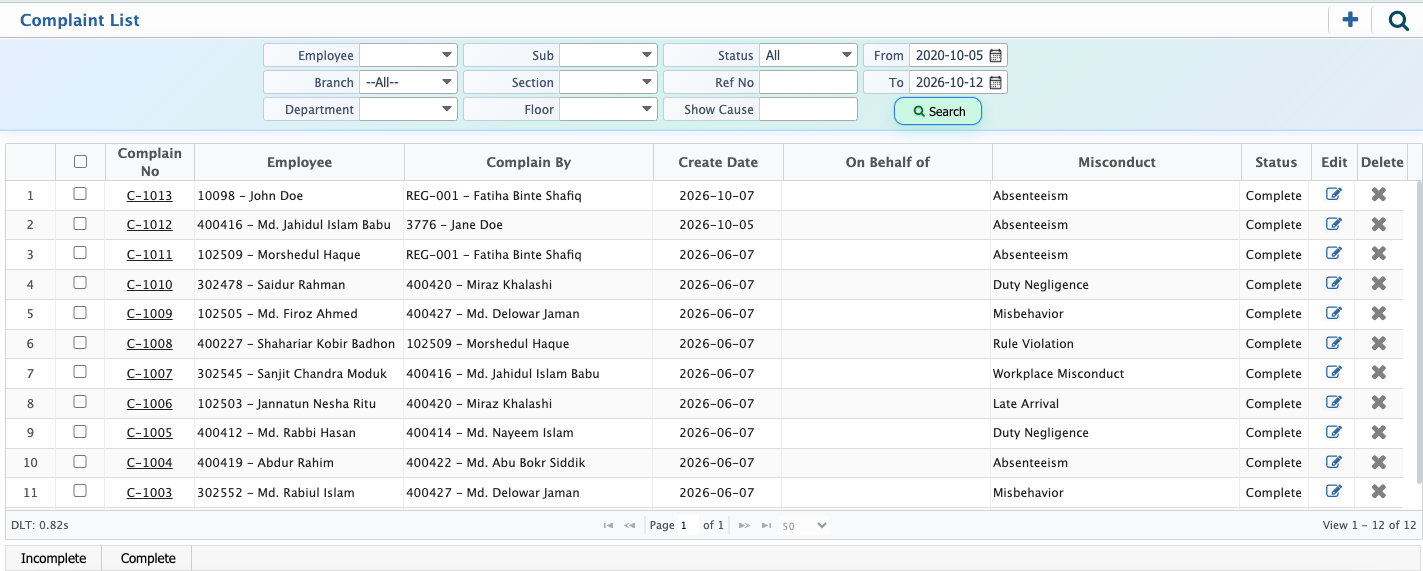This screenshot has height=571, width=1423.
Task: Open the Branch dropdown showing --All--
Action: (x=408, y=82)
